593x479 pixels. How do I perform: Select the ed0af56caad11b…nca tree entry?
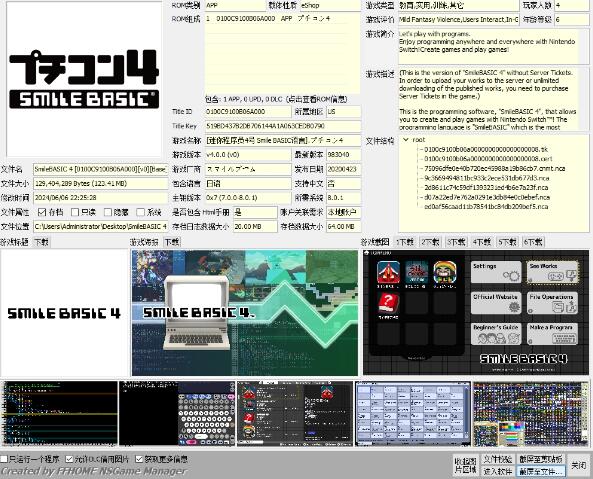486,207
